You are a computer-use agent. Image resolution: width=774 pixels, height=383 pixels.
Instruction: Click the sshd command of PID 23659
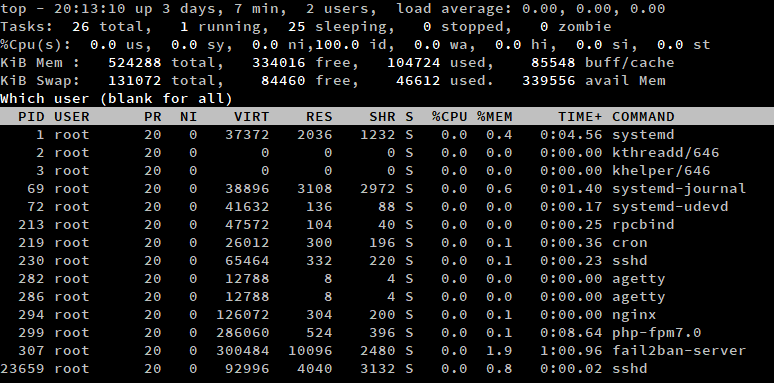(x=630, y=369)
